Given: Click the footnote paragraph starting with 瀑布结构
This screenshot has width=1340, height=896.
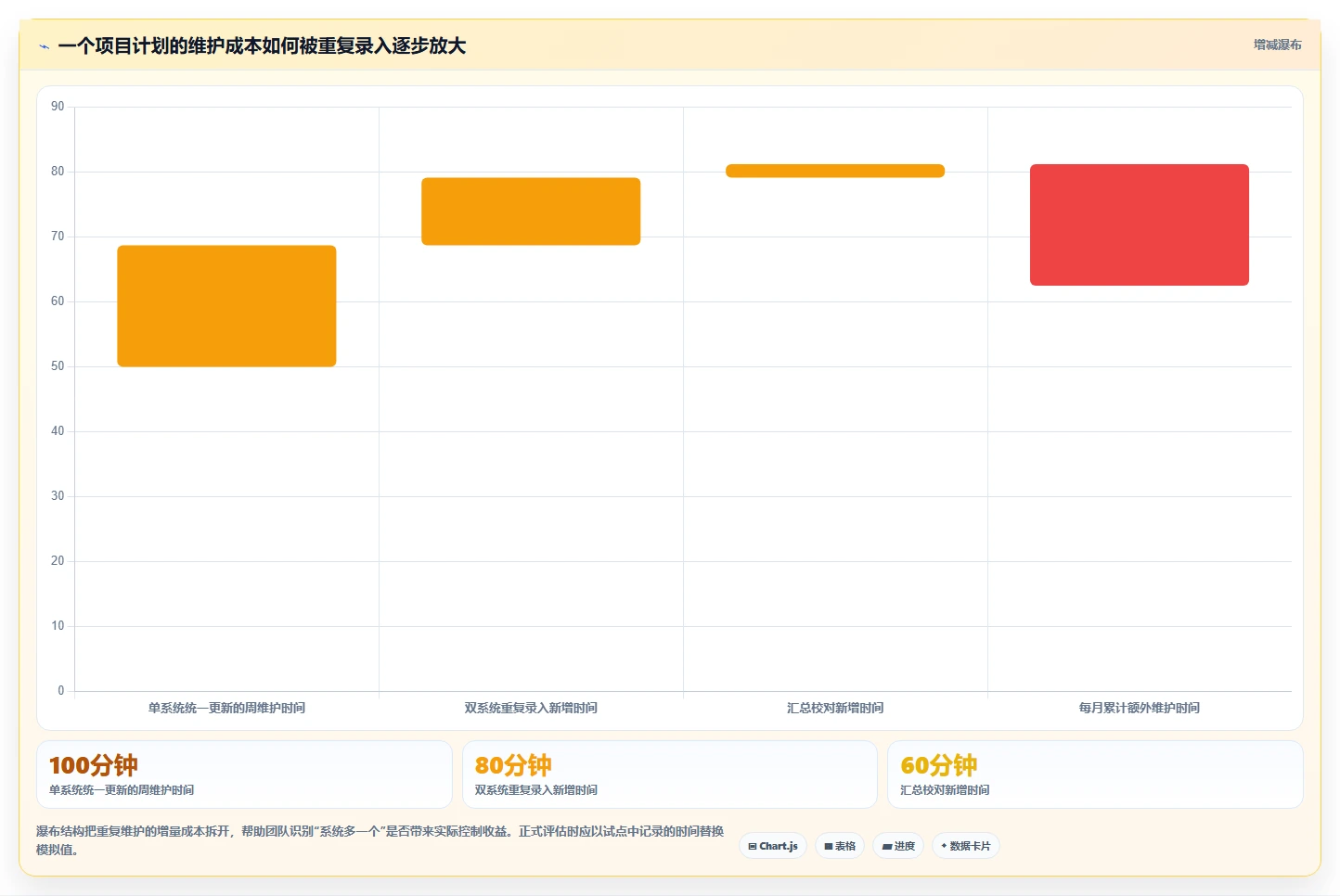Looking at the screenshot, I should [380, 840].
